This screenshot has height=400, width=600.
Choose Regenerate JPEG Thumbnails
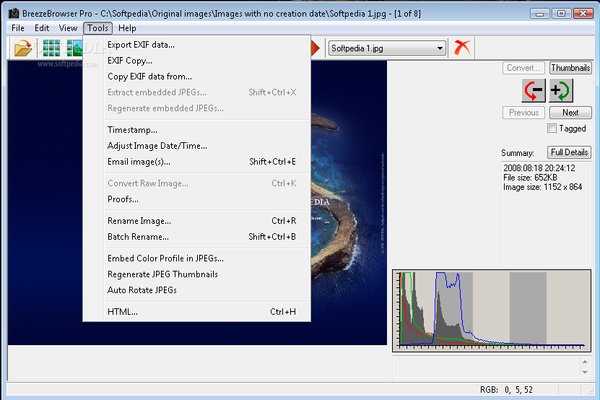tap(197, 274)
